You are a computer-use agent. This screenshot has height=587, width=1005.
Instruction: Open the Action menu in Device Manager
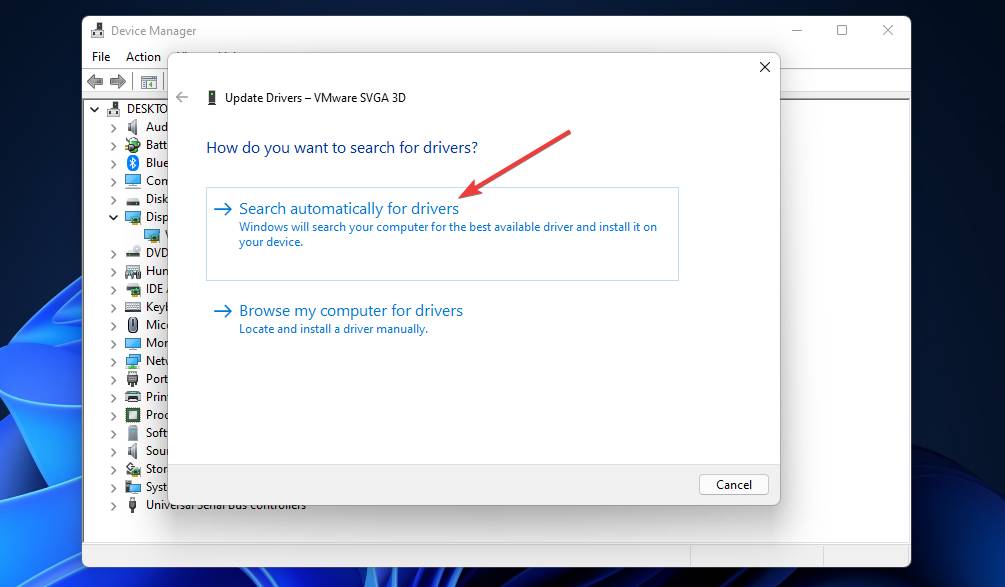pyautogui.click(x=143, y=56)
